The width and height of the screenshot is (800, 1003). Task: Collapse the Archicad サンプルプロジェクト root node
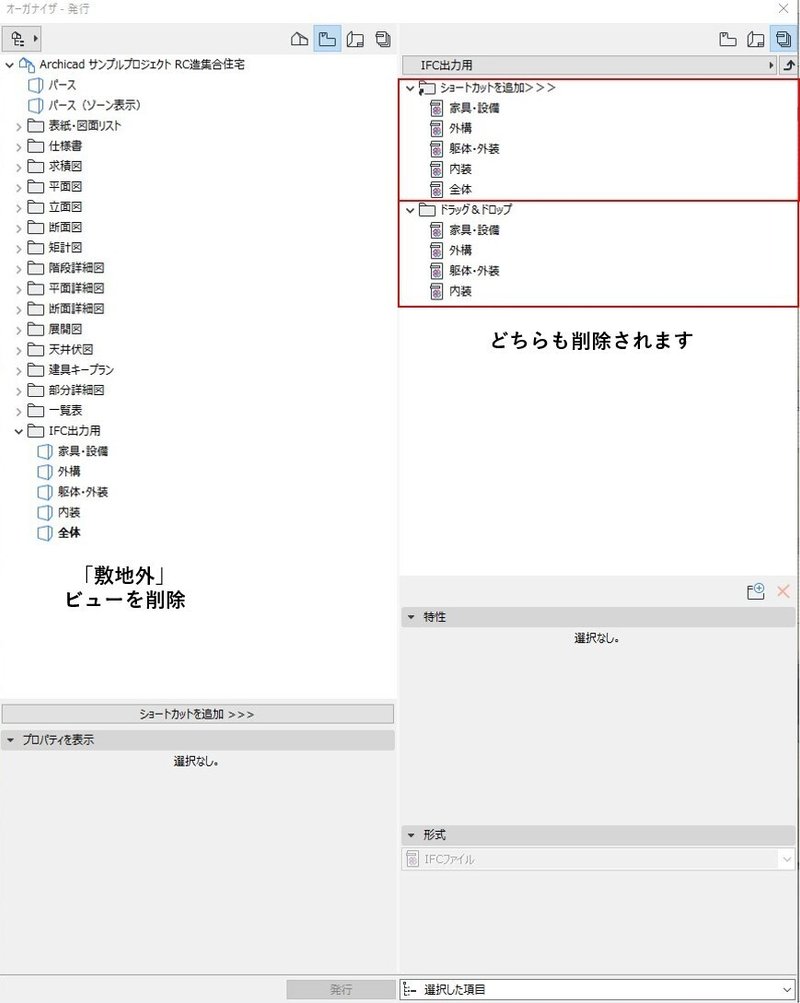pyautogui.click(x=10, y=65)
